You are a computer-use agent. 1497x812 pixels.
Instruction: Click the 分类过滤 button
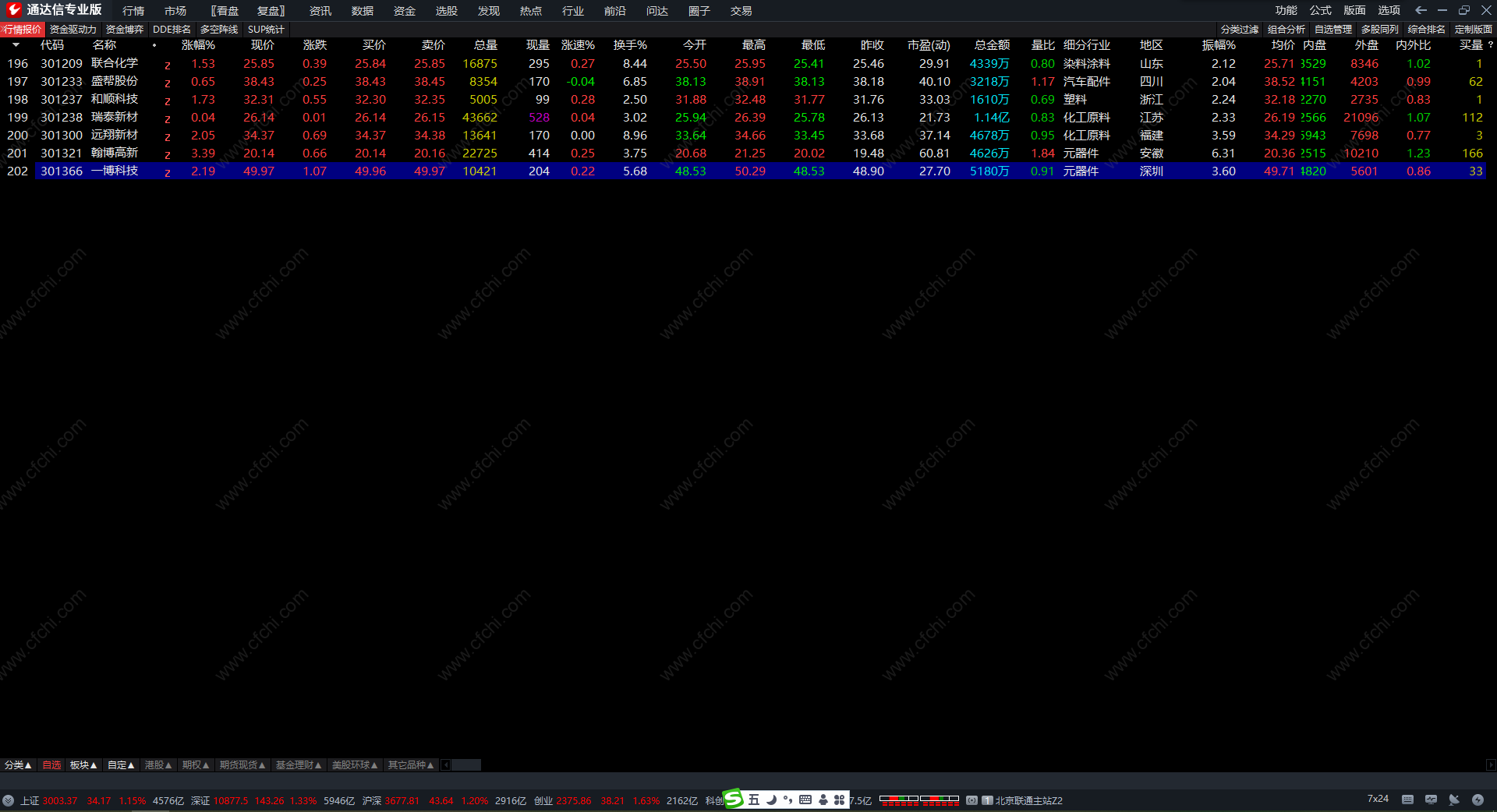(x=1240, y=30)
